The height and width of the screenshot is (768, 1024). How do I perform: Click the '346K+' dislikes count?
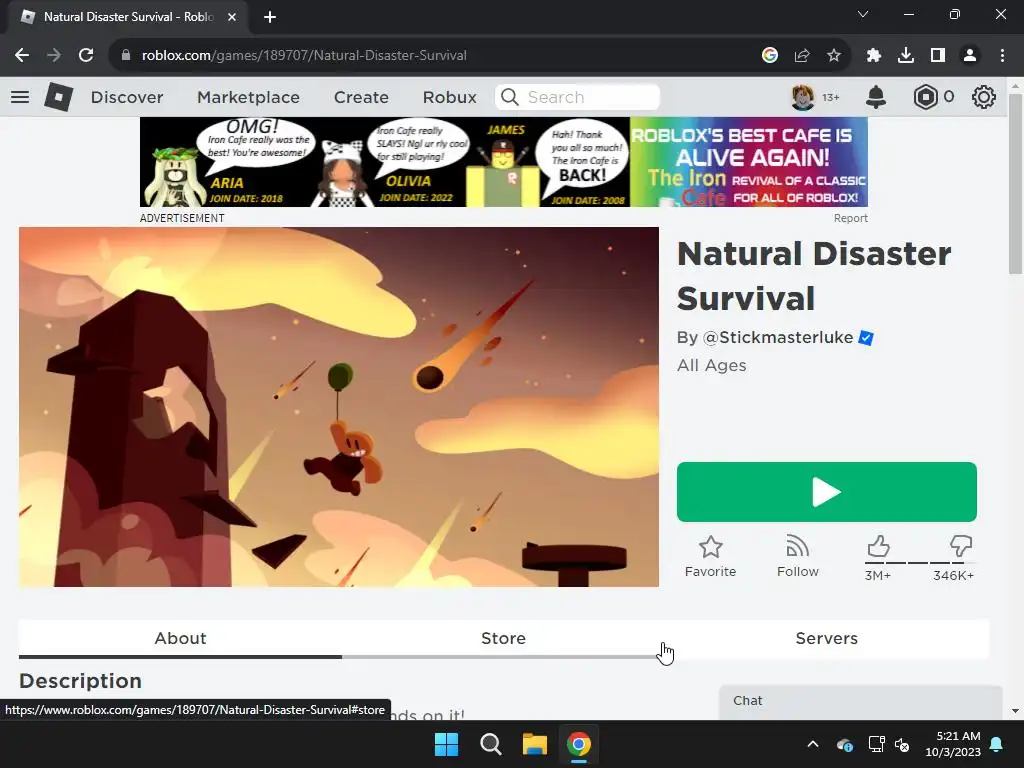[953, 575]
